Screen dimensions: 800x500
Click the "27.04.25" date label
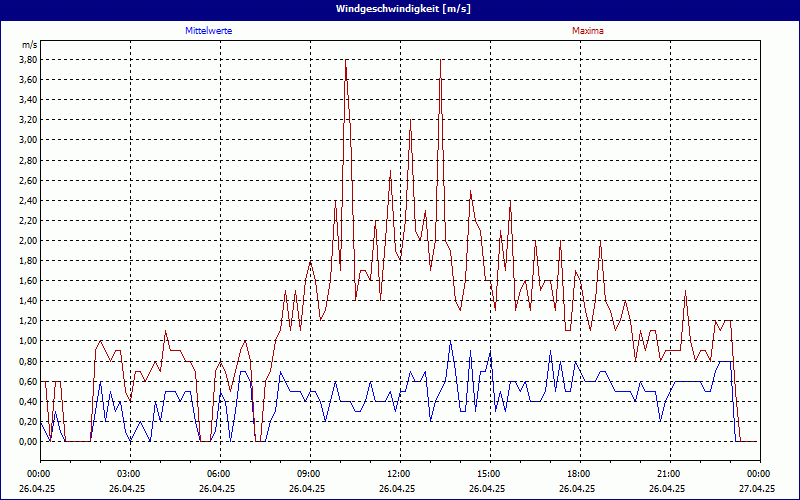point(757,489)
